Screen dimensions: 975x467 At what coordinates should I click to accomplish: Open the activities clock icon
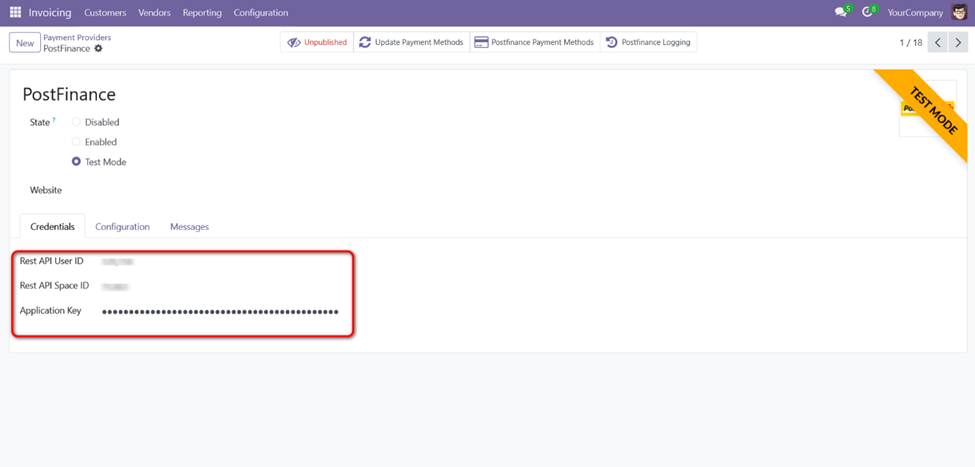[868, 13]
